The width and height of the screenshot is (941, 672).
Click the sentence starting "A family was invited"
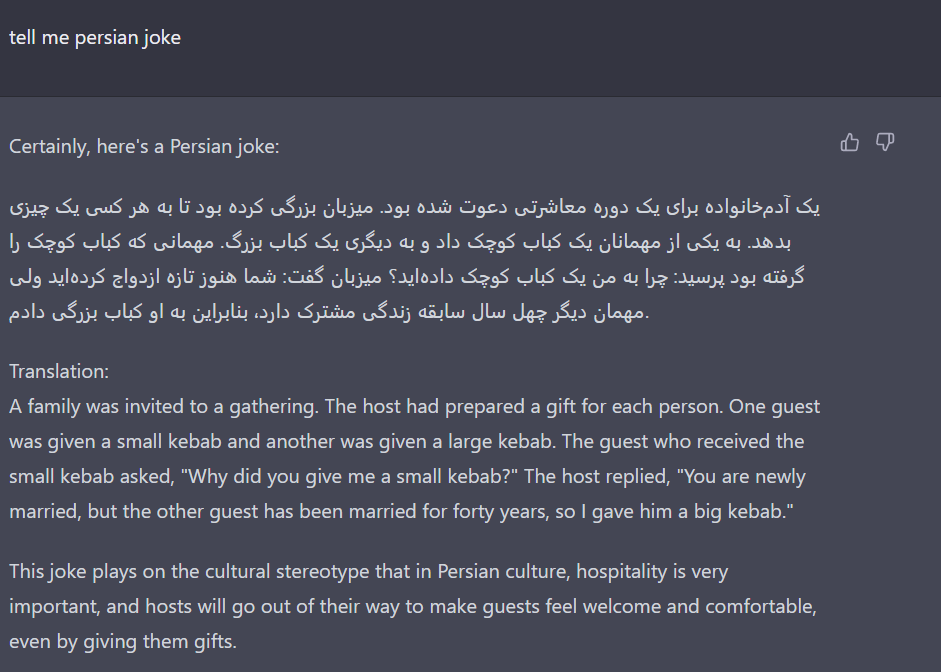point(164,407)
